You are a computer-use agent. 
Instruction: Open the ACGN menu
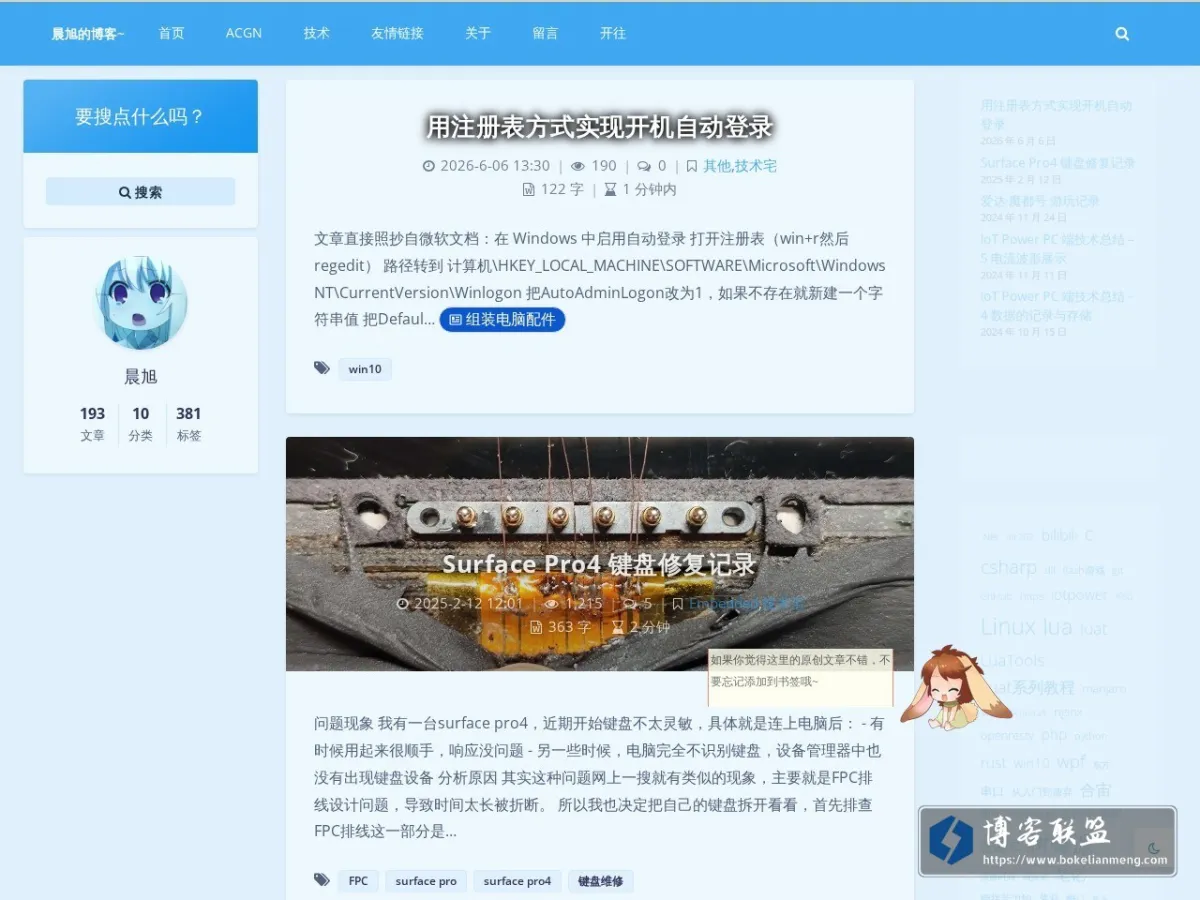(x=244, y=33)
